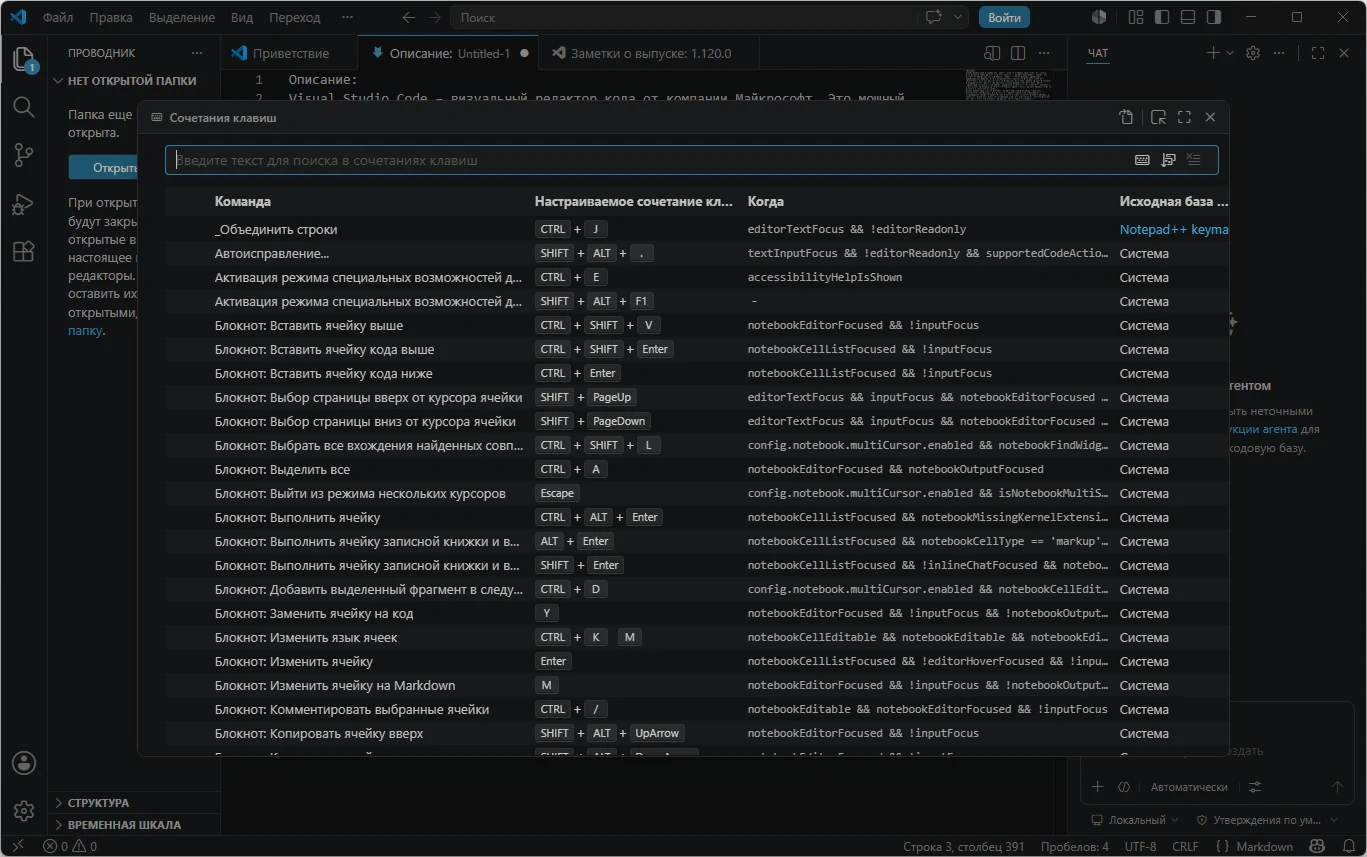Open the Extensions view icon

pos(24,251)
